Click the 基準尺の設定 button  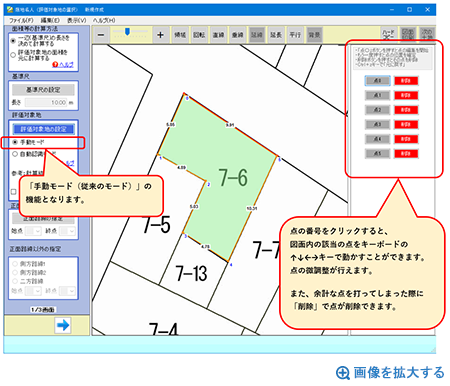(43, 90)
